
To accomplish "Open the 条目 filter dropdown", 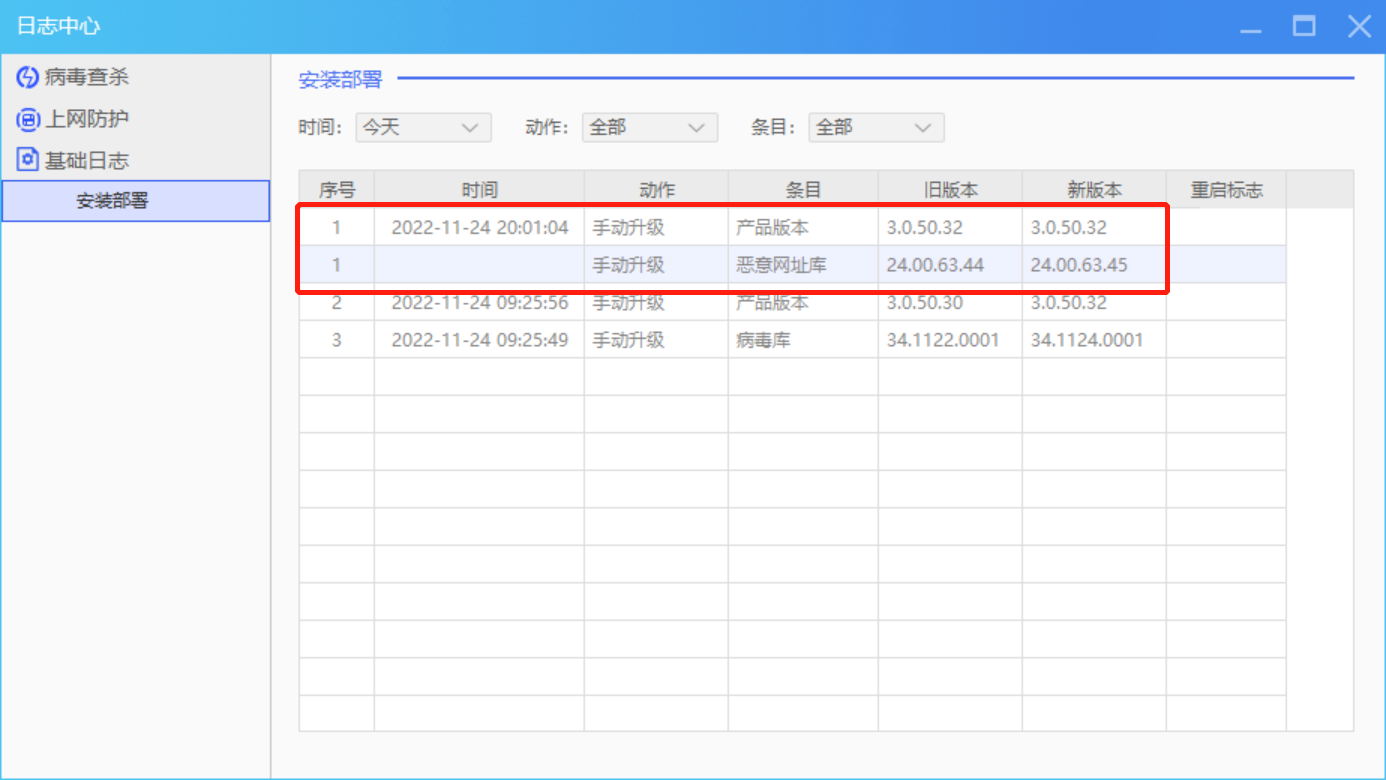I will (x=876, y=127).
